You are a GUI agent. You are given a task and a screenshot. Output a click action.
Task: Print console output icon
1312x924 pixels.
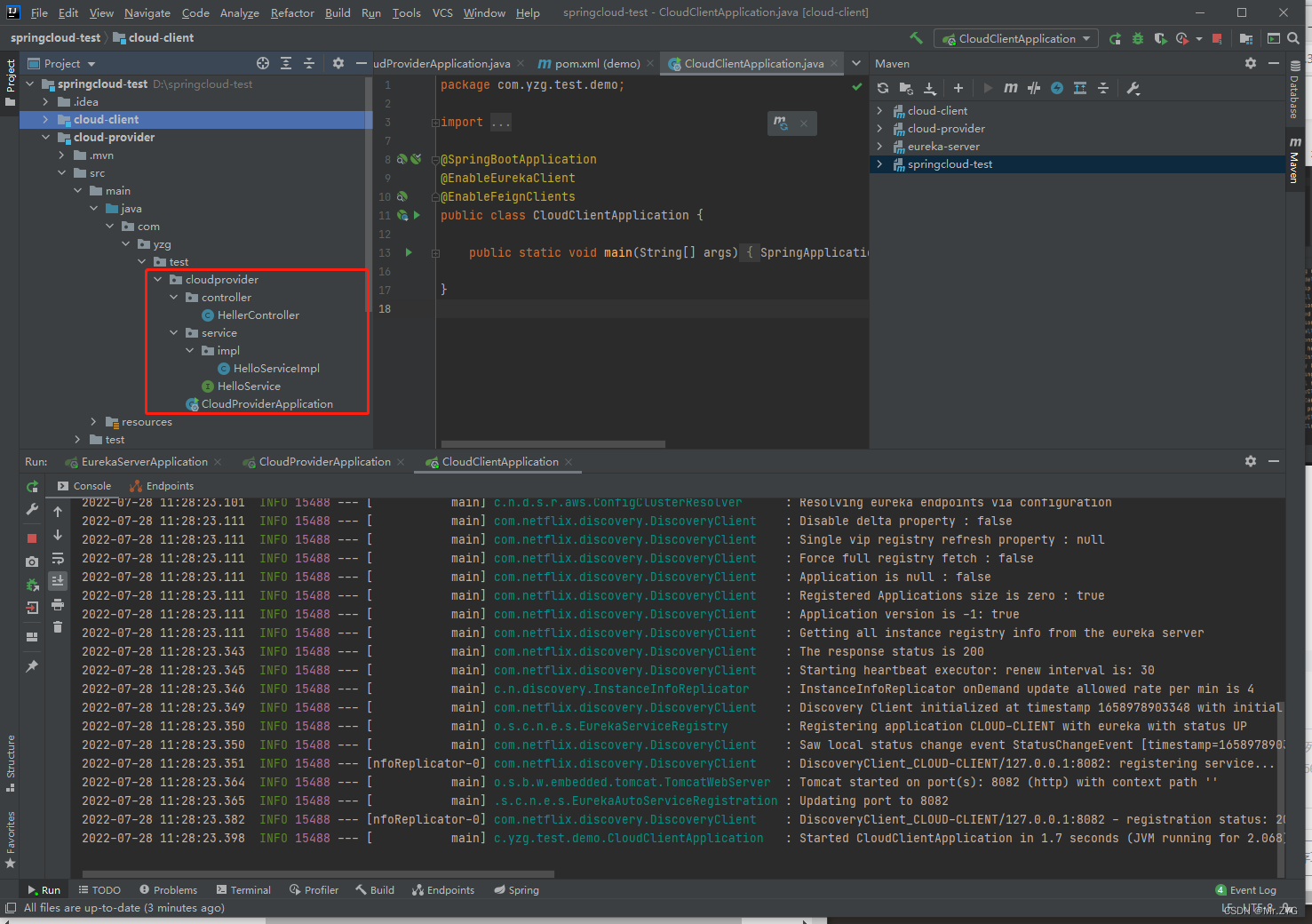coord(58,604)
